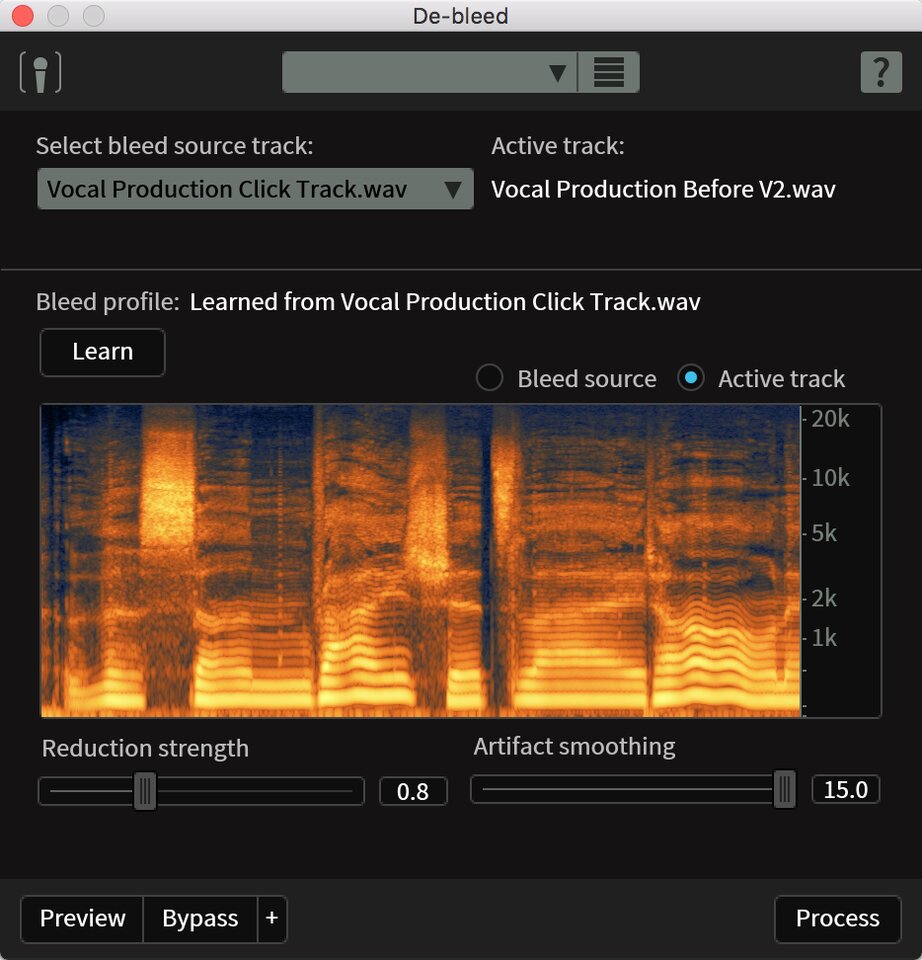Open the bleed source track dropdown
This screenshot has width=922, height=960.
pyautogui.click(x=255, y=189)
